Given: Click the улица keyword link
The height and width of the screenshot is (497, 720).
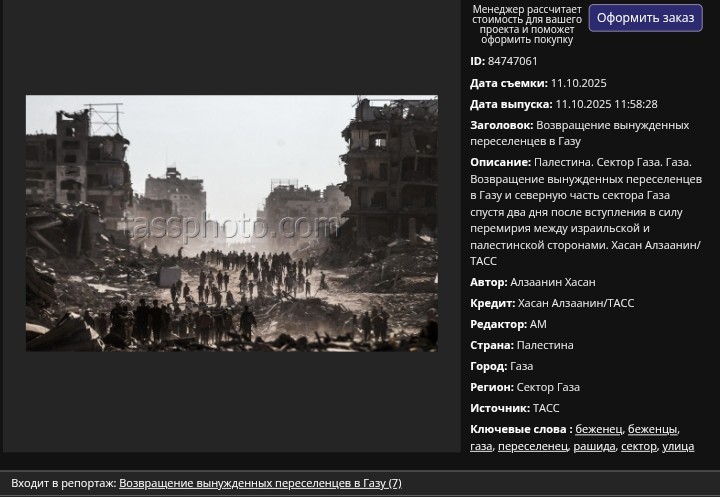Looking at the screenshot, I should coord(678,446).
